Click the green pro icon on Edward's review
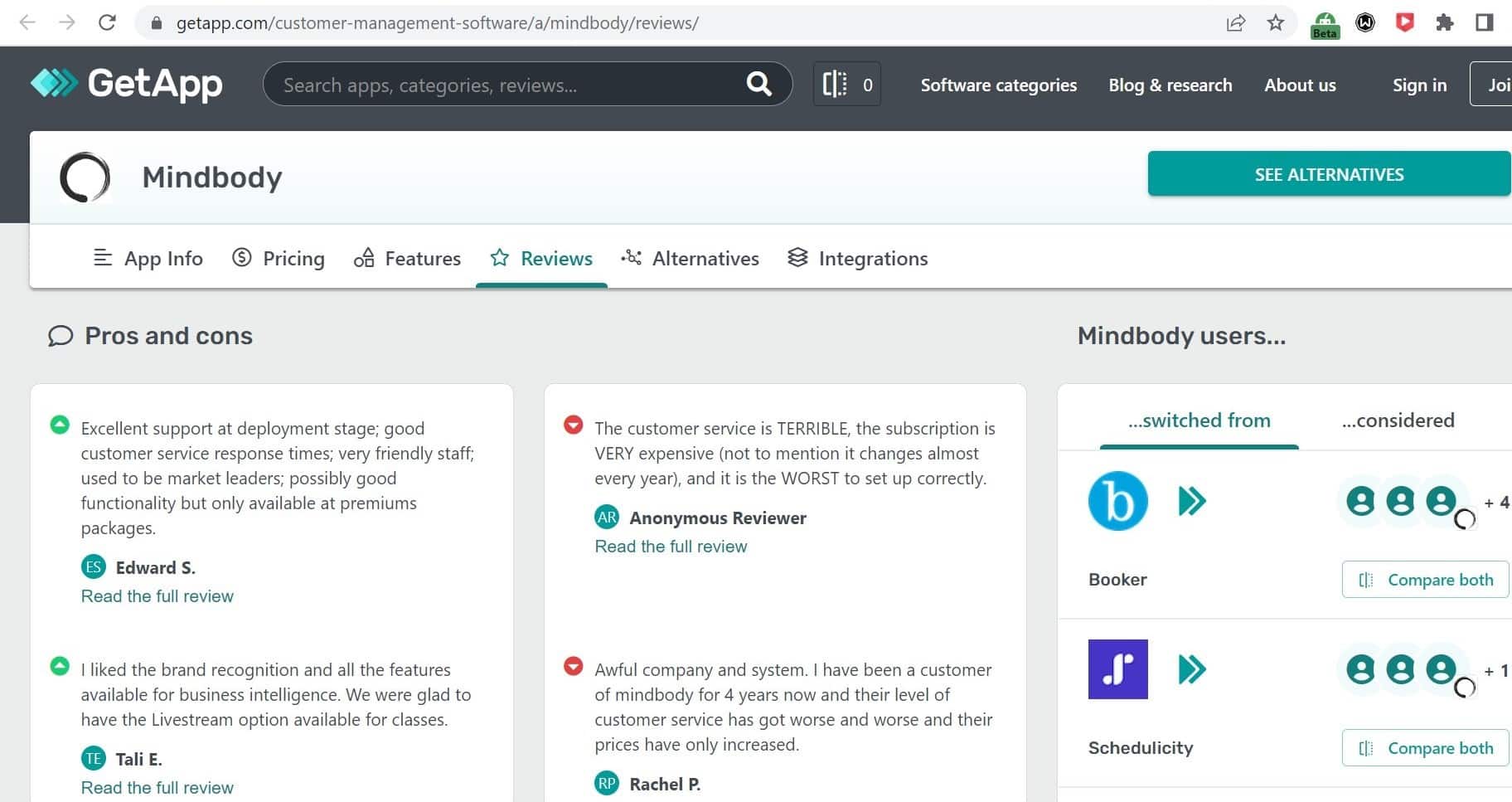The image size is (1512, 802). pyautogui.click(x=60, y=425)
